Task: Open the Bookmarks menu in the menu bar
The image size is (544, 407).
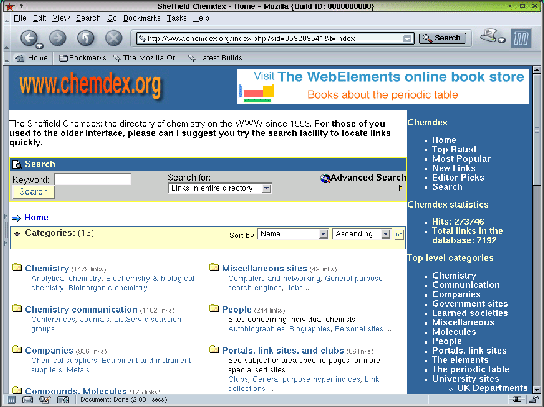Action: coord(142,18)
